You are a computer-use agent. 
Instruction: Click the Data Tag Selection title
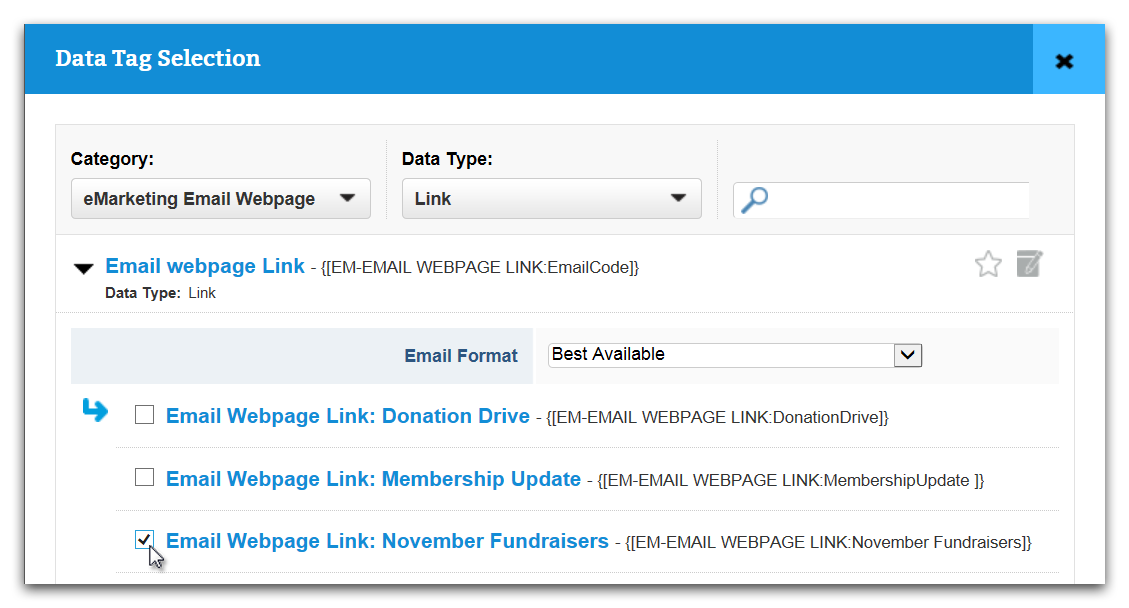point(158,58)
